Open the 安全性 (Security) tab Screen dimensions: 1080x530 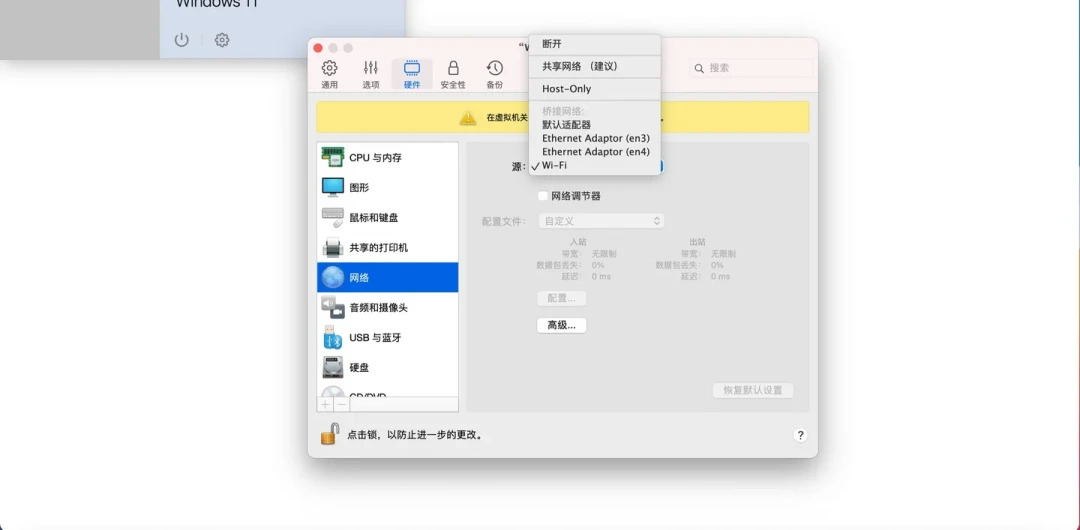click(x=453, y=74)
